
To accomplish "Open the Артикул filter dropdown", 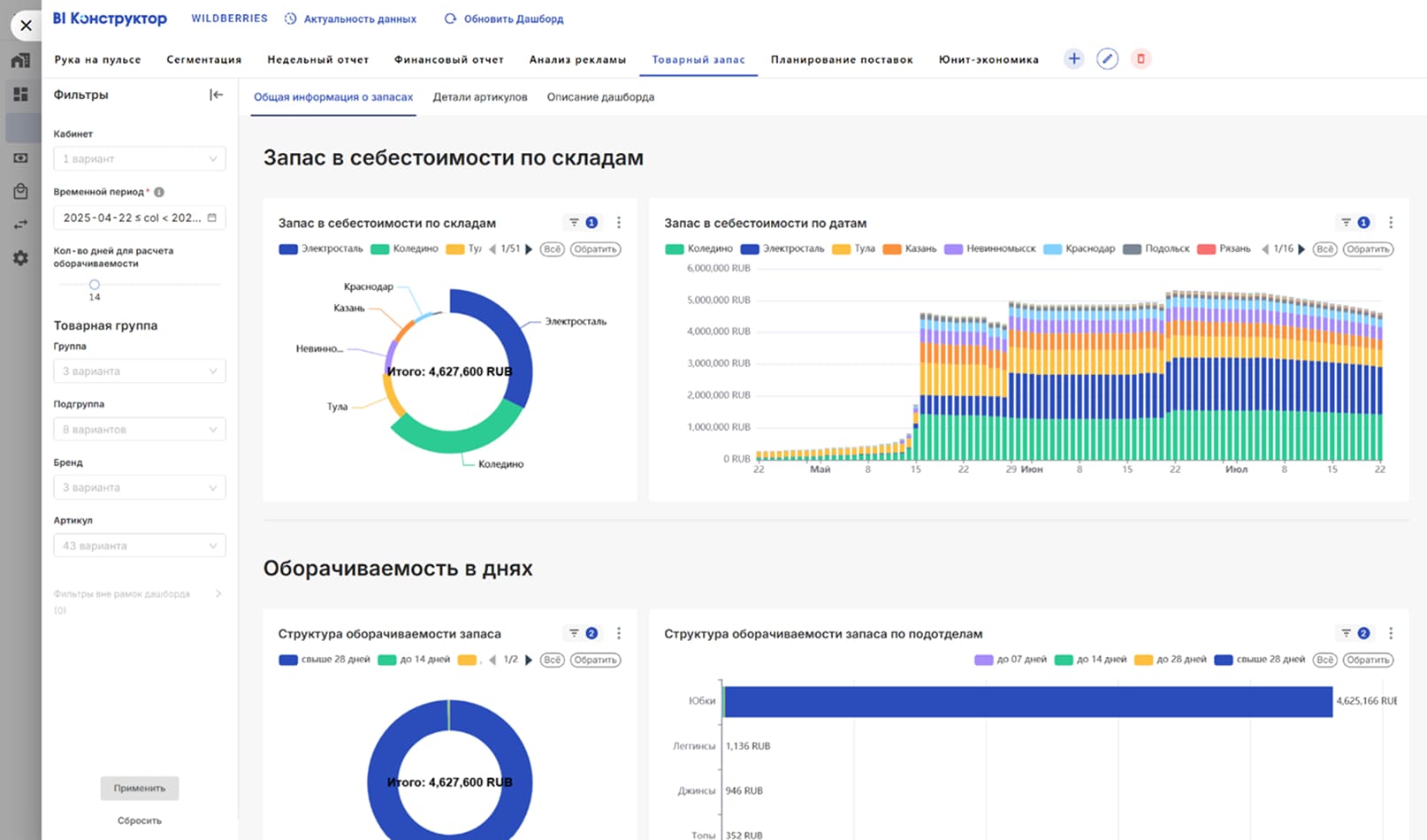I will pyautogui.click(x=140, y=546).
